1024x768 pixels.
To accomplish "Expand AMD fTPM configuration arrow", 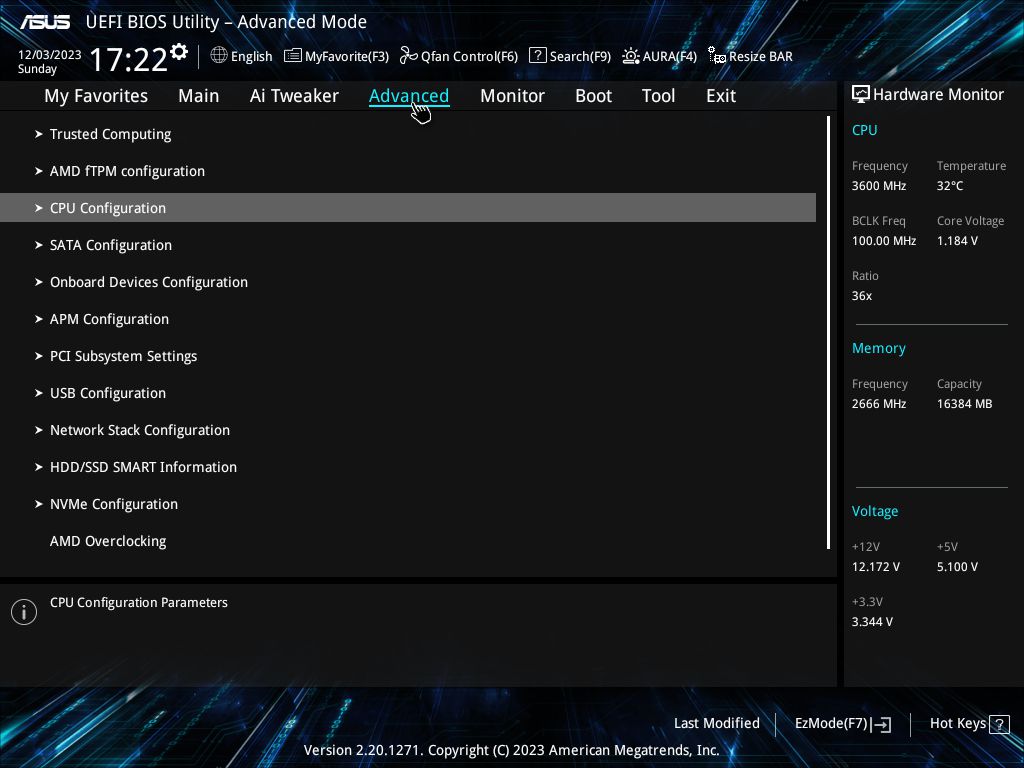I will click(39, 171).
